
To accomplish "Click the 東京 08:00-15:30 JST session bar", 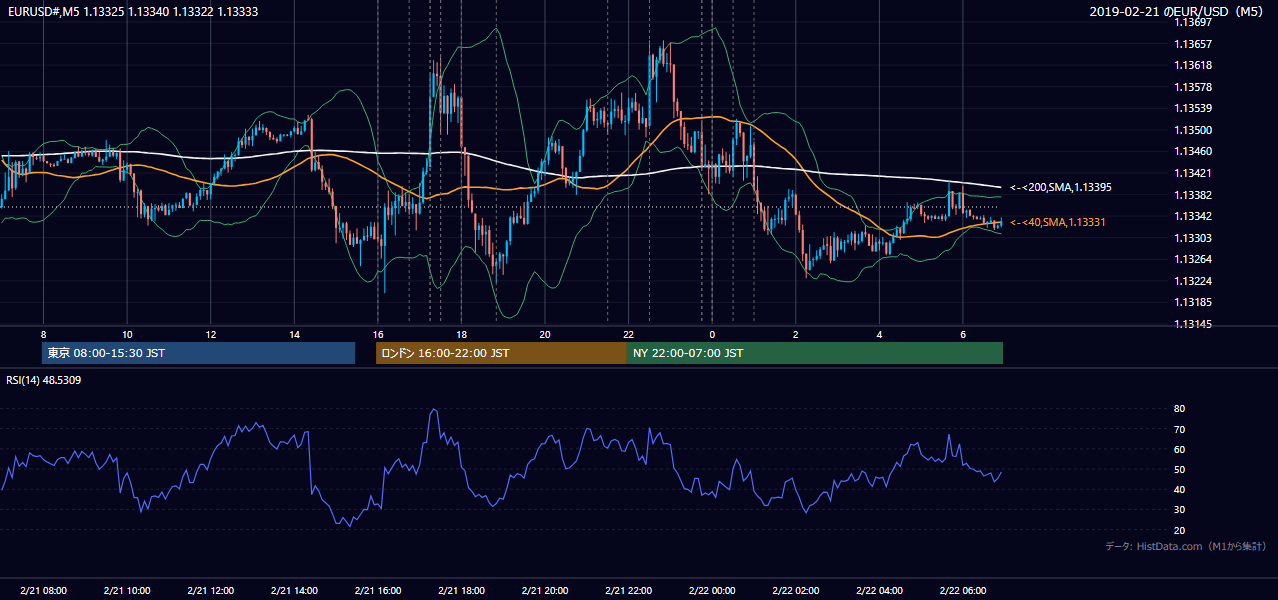I will tap(198, 353).
